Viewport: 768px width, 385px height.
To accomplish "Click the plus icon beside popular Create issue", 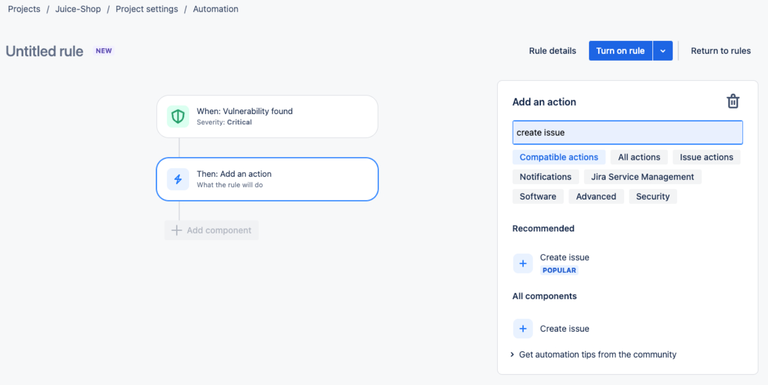I will [523, 264].
